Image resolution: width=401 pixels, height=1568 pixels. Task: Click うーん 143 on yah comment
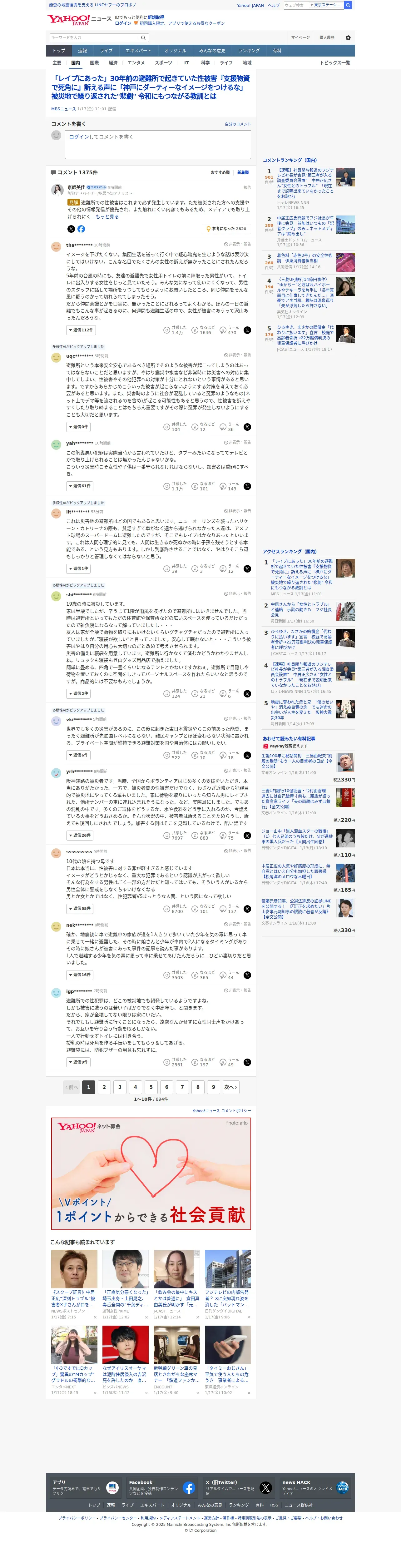(230, 486)
